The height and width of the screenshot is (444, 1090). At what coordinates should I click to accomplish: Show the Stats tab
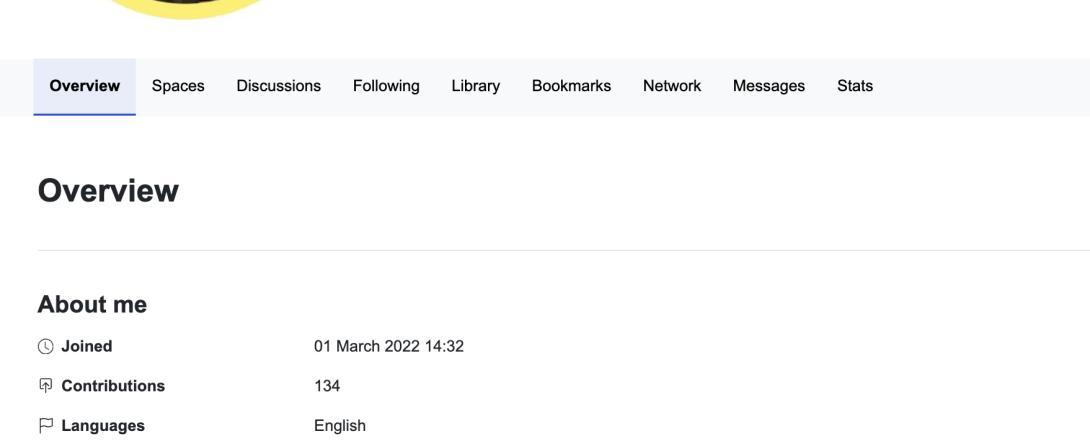[855, 86]
